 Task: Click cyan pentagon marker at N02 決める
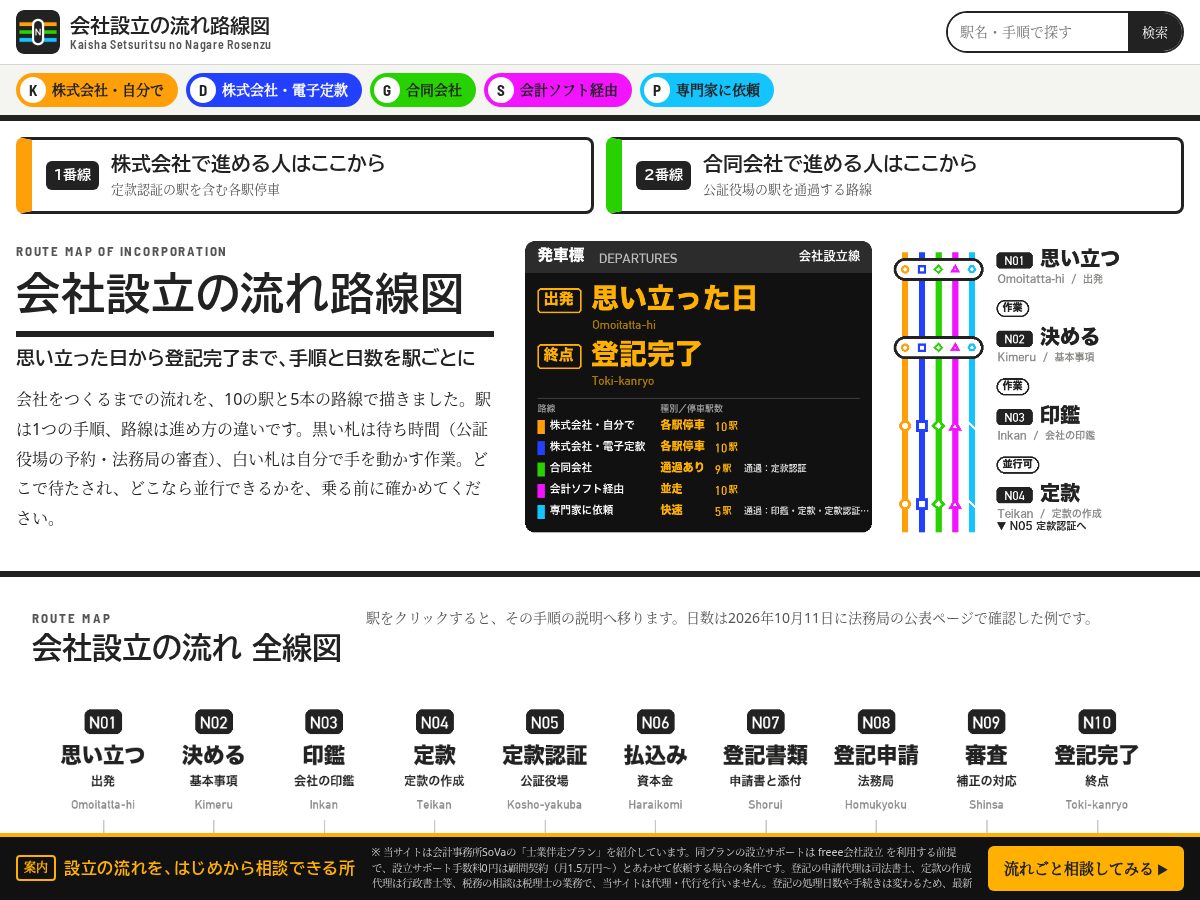[972, 348]
